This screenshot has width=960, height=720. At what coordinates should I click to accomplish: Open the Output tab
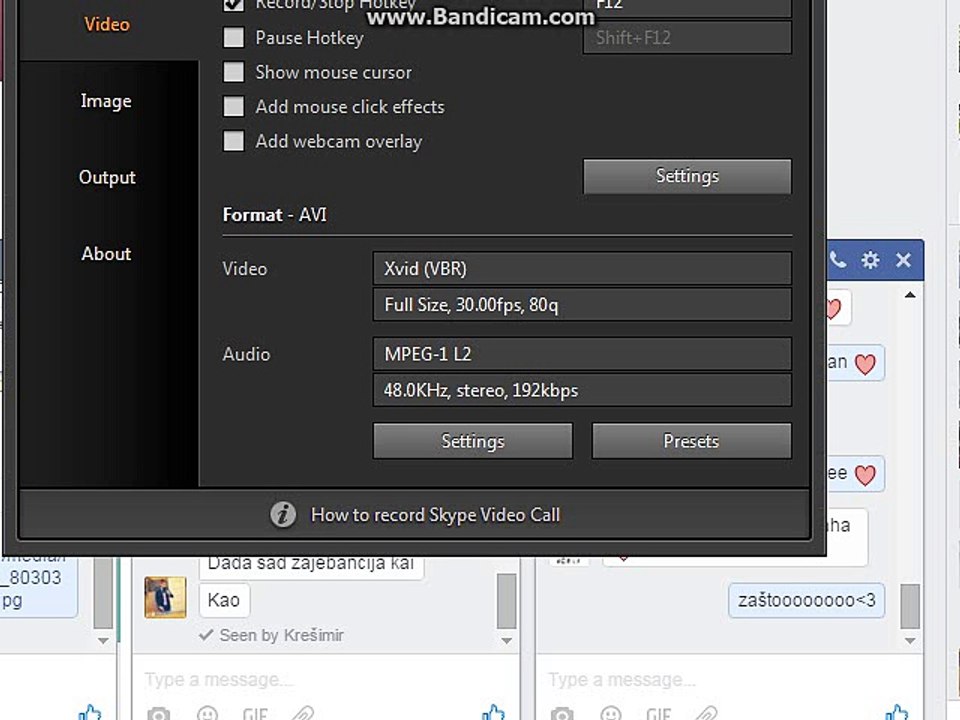point(107,177)
